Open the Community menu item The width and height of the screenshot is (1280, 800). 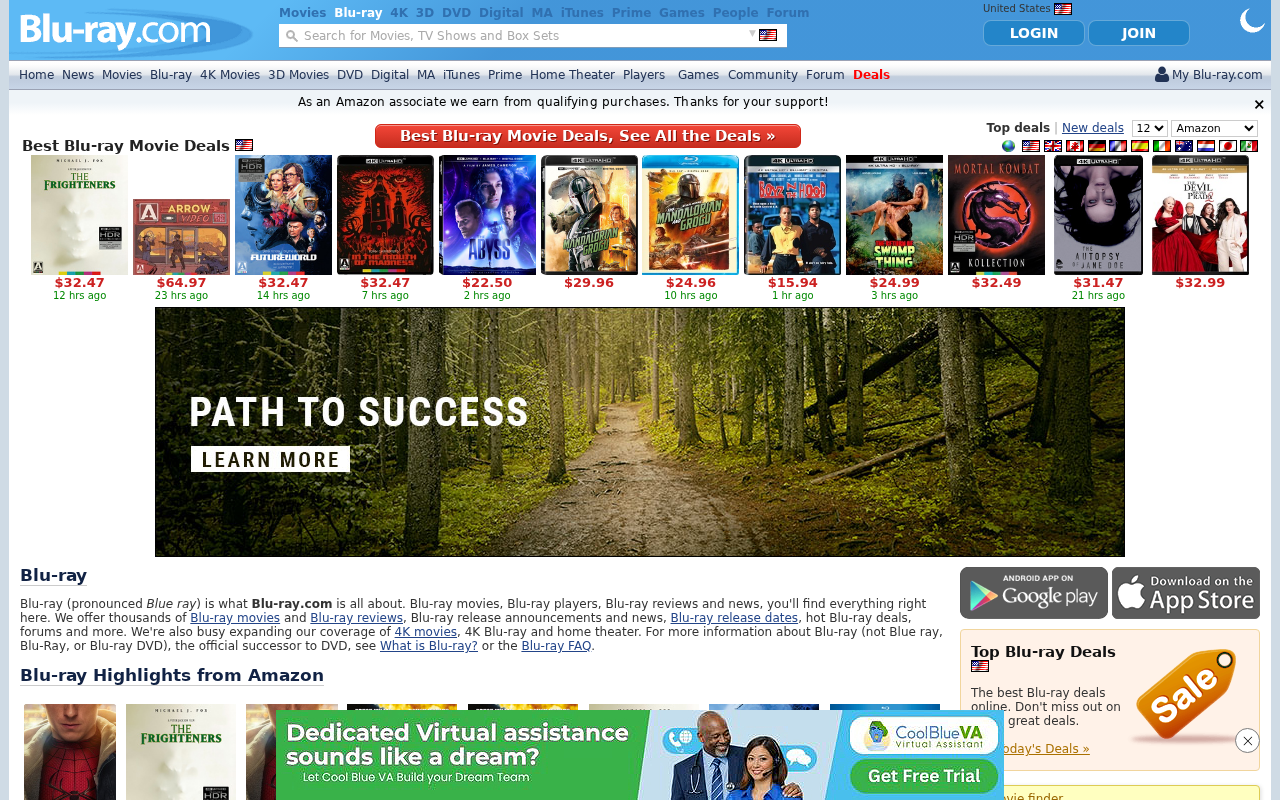pyautogui.click(x=763, y=75)
